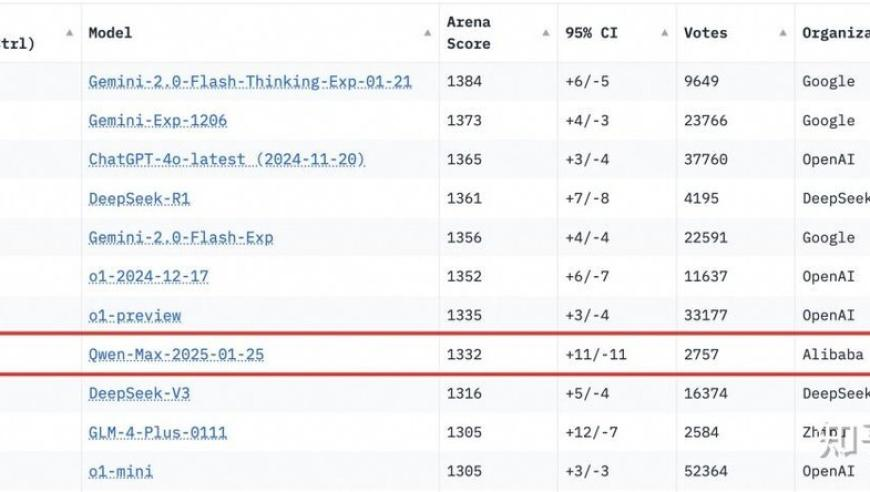Open DeepSeek-R1 model link
Image resolution: width=870 pixels, height=492 pixels.
(x=139, y=199)
